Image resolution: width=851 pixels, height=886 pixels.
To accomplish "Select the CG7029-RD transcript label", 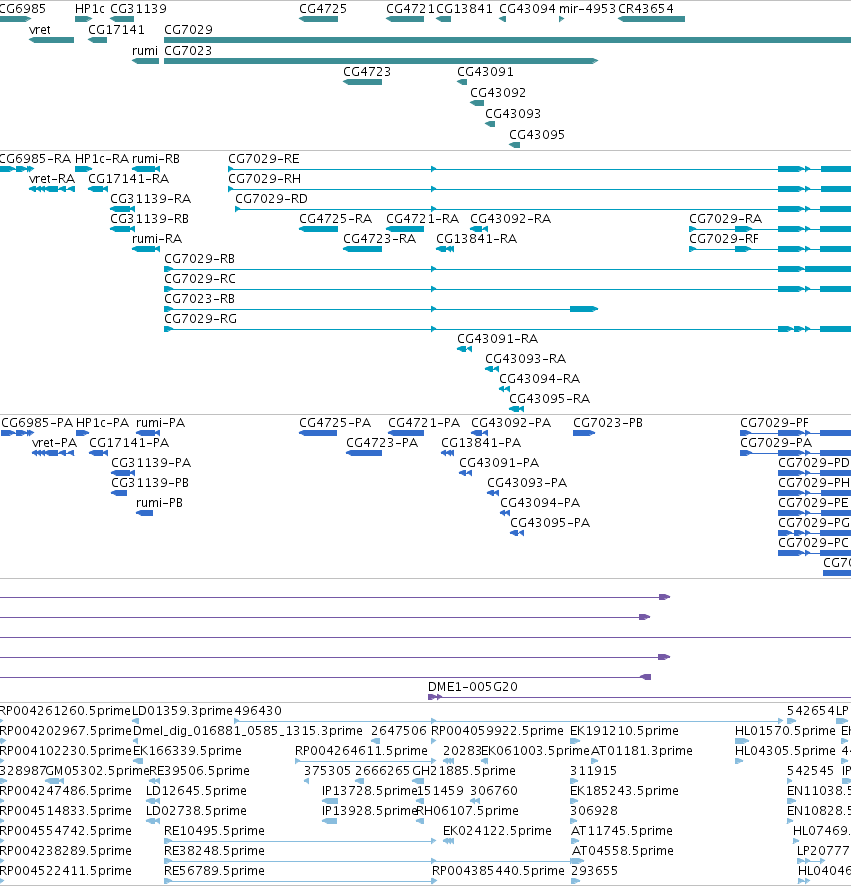I will (x=271, y=199).
